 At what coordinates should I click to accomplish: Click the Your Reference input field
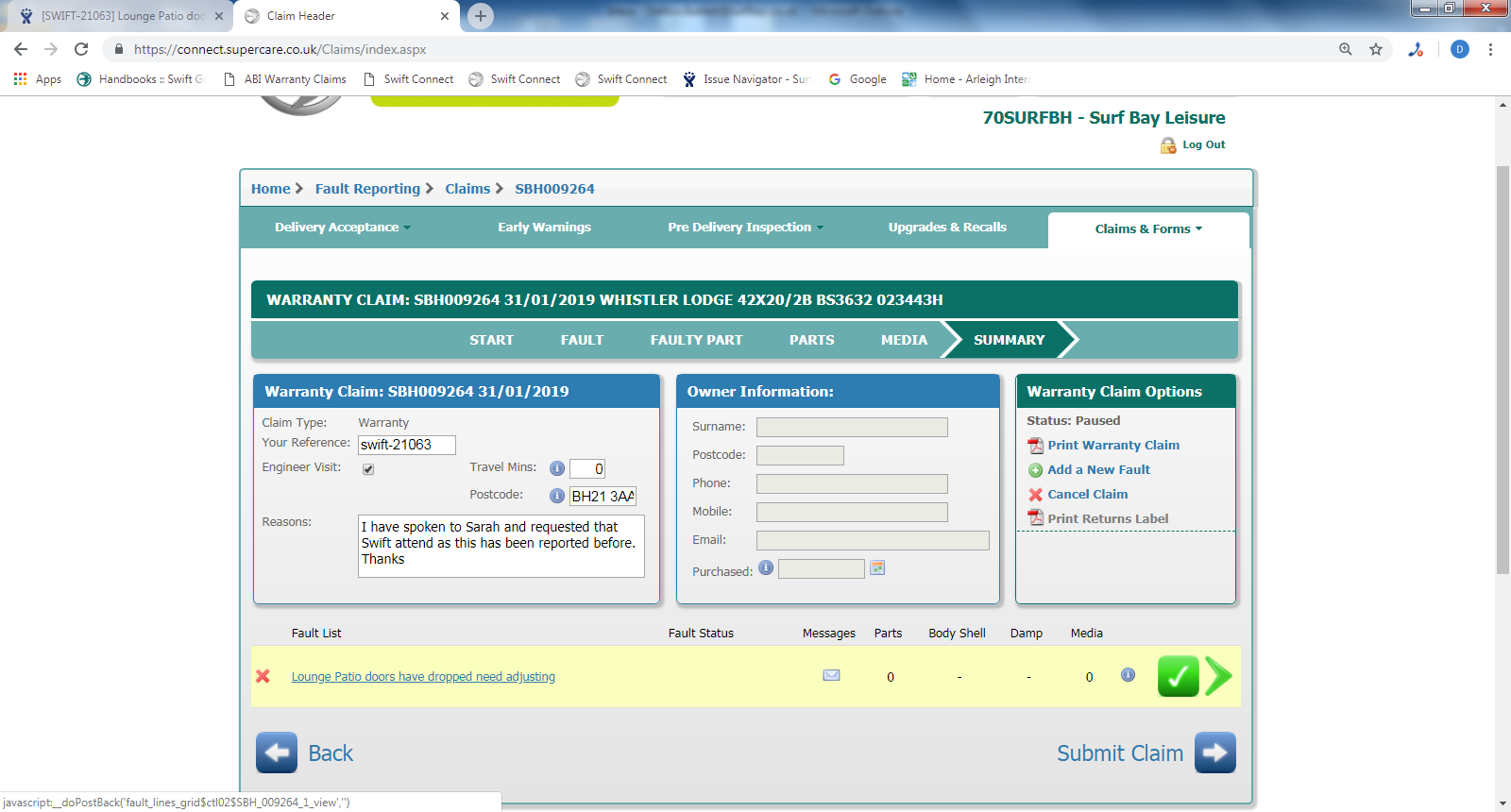point(407,445)
